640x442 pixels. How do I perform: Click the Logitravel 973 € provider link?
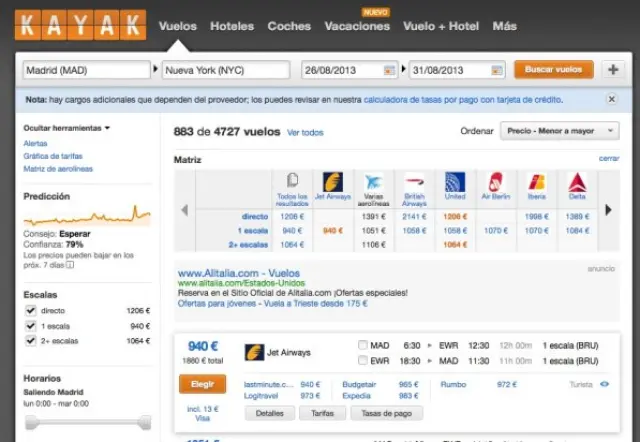282,396
